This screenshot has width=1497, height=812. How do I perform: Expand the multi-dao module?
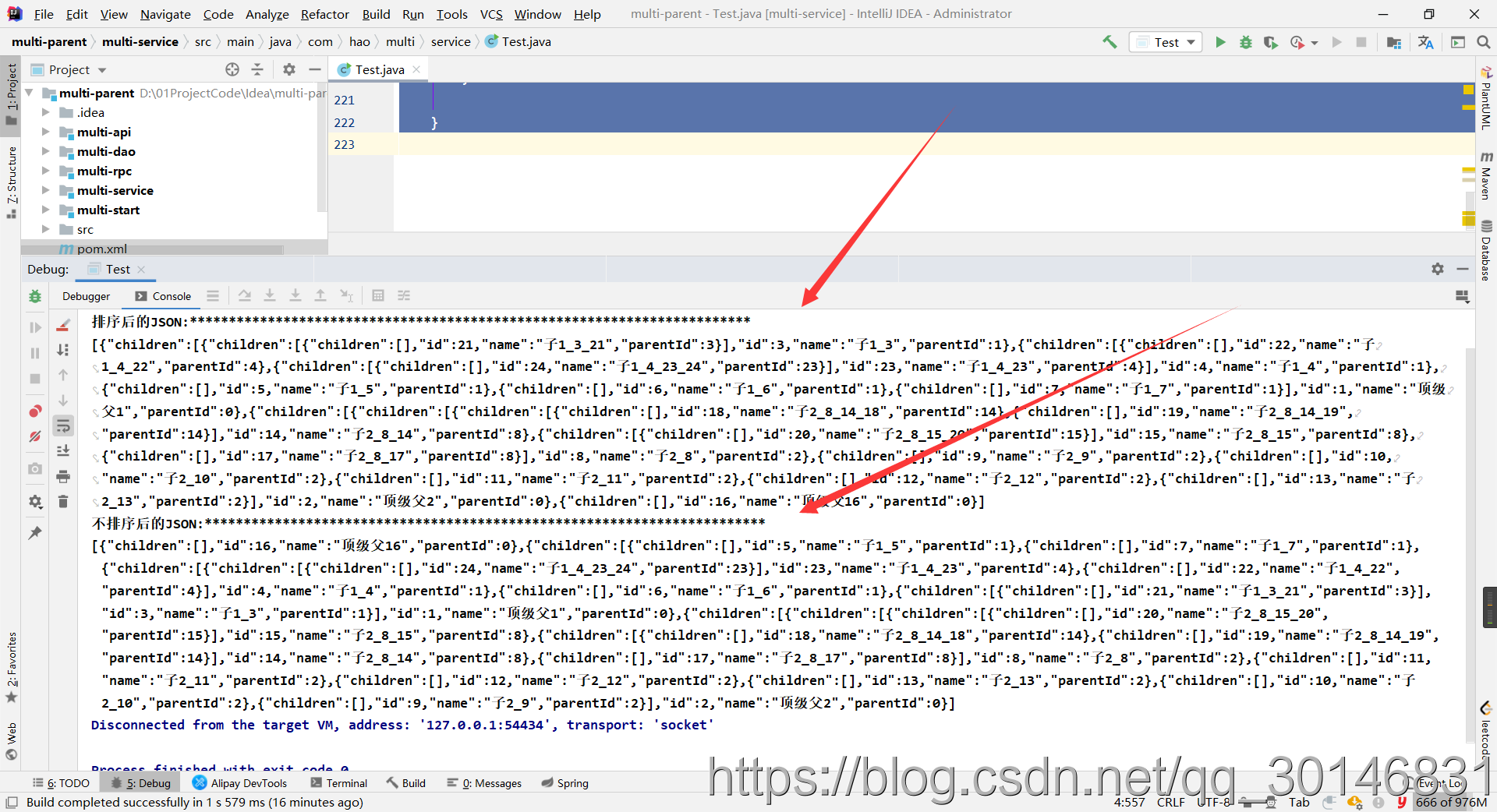[45, 151]
